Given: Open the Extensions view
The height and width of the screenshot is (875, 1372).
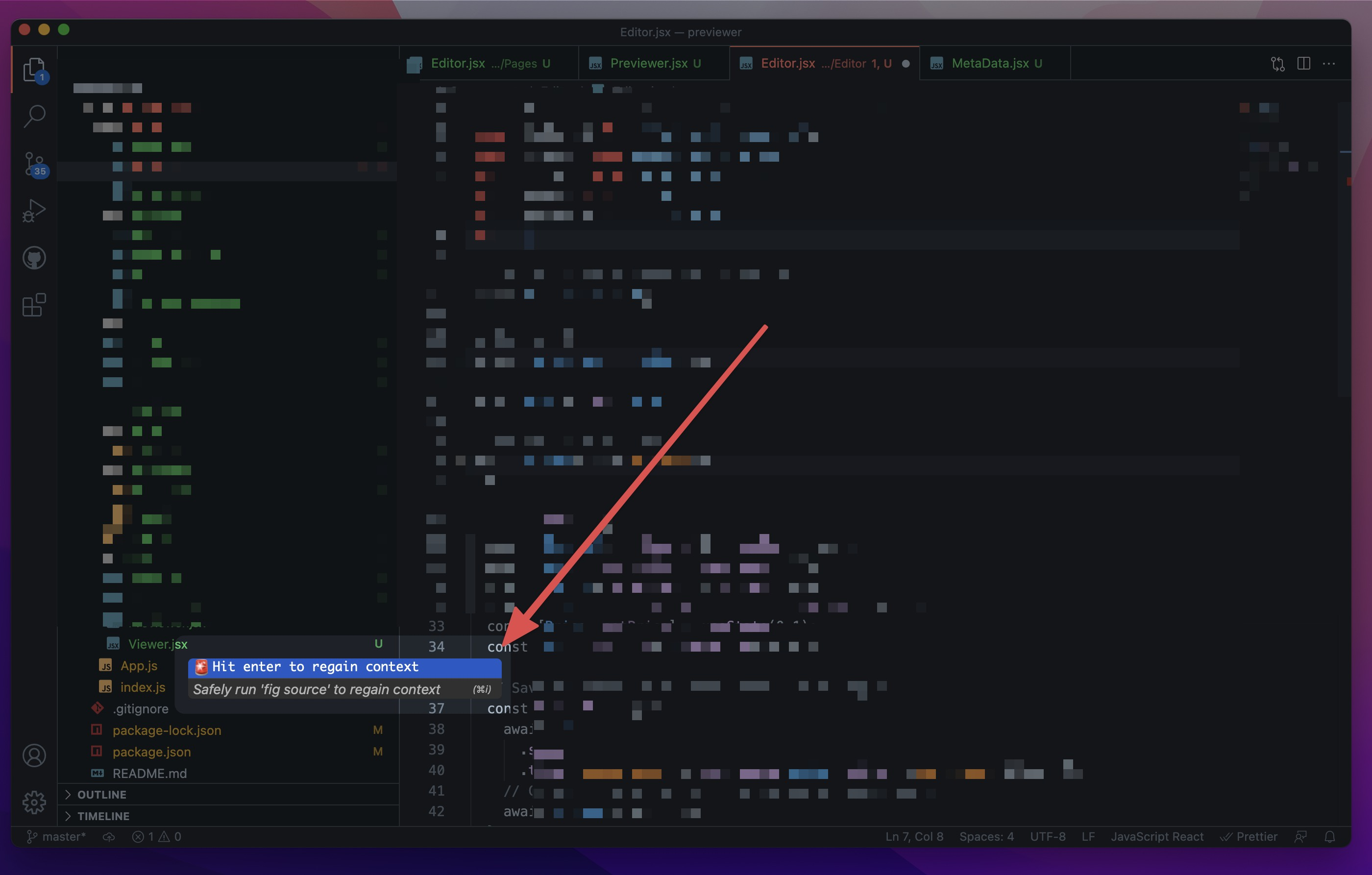Looking at the screenshot, I should (34, 305).
